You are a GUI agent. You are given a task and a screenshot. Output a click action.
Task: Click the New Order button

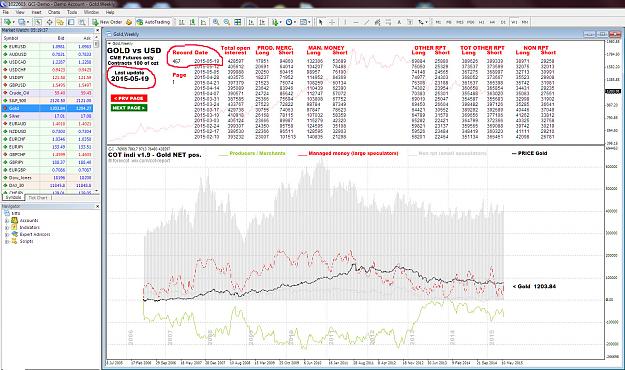click(107, 22)
